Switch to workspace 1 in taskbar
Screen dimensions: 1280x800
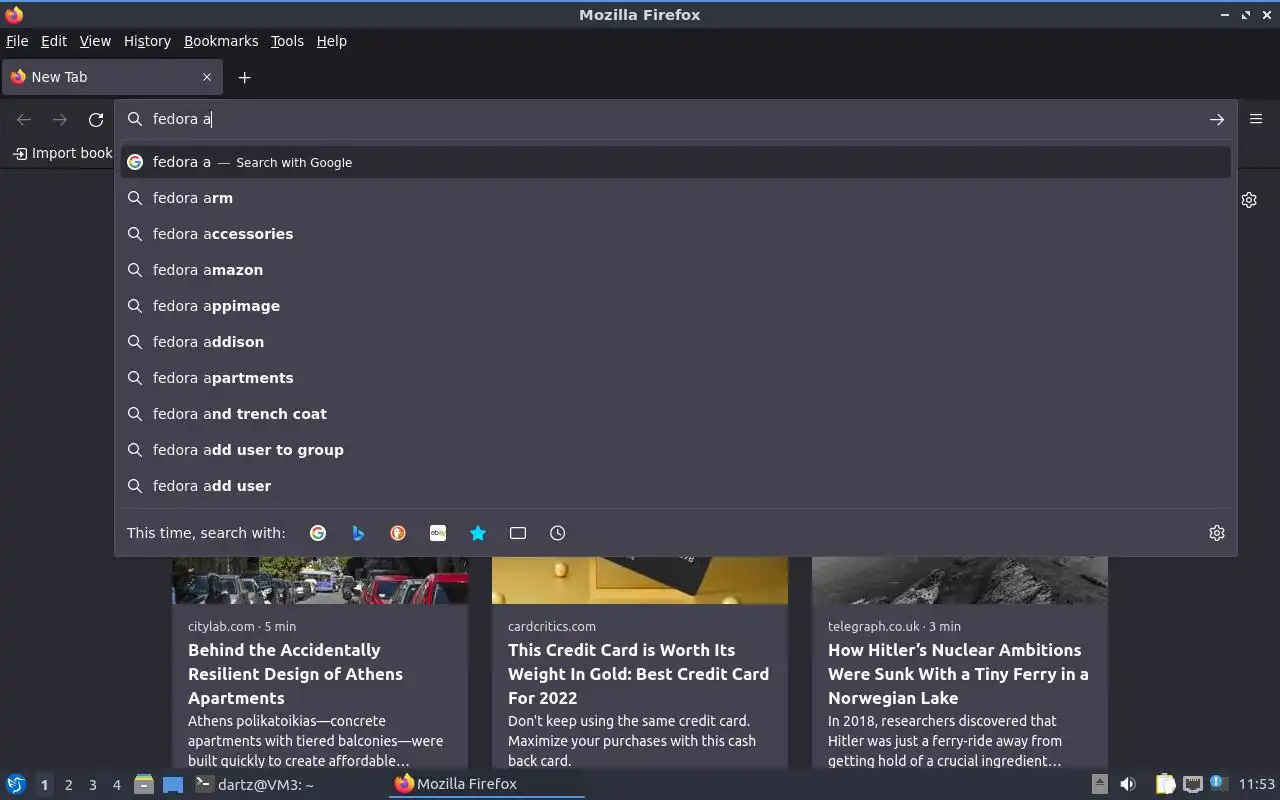point(44,785)
